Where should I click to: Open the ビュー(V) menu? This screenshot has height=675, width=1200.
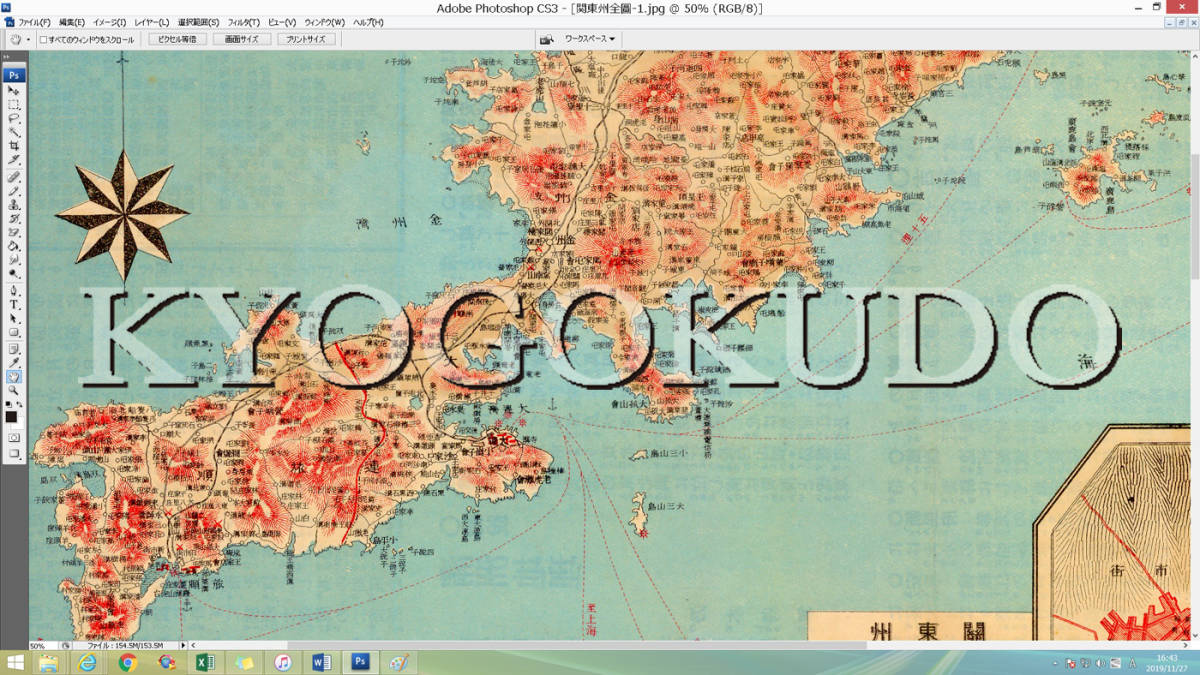coord(282,22)
